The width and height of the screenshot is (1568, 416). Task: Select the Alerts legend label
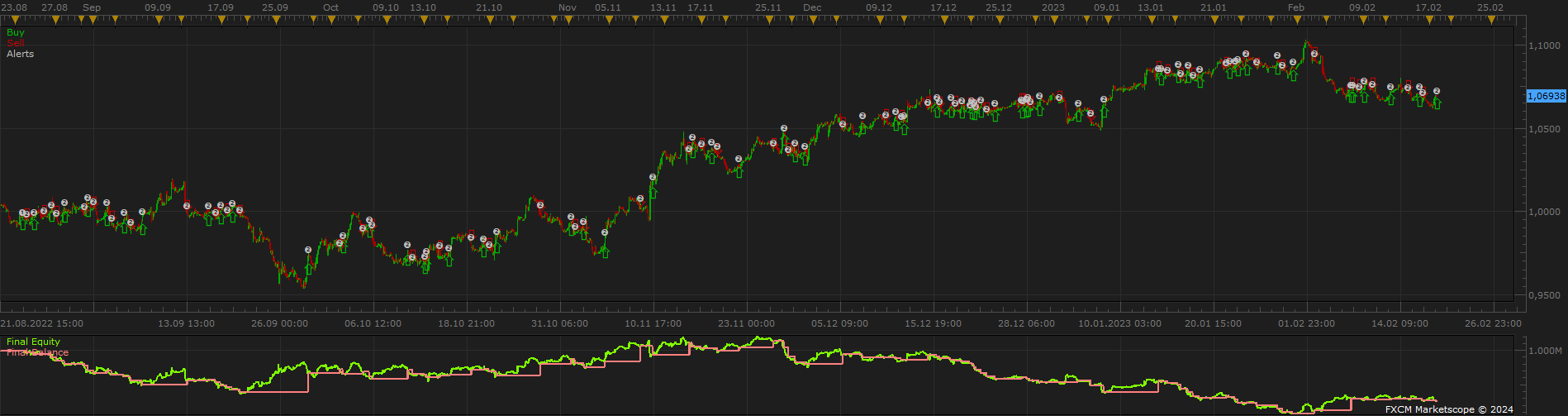point(21,54)
